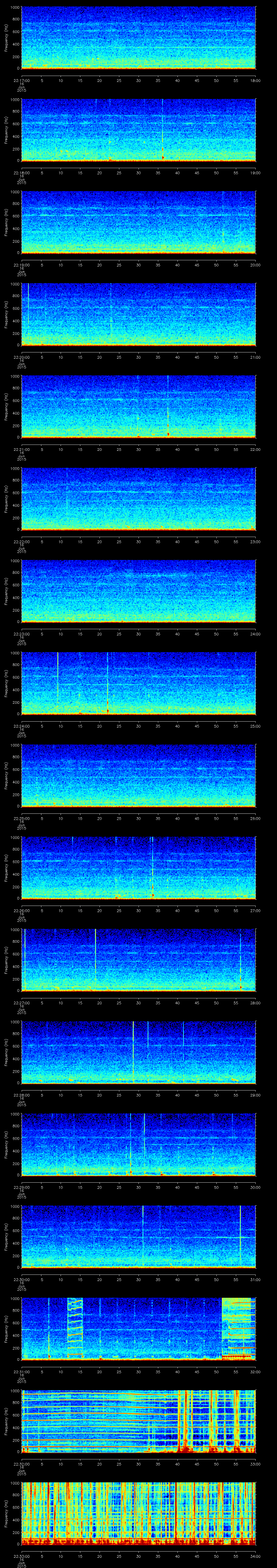Click the 22:26:00 start time label

click(x=21, y=910)
